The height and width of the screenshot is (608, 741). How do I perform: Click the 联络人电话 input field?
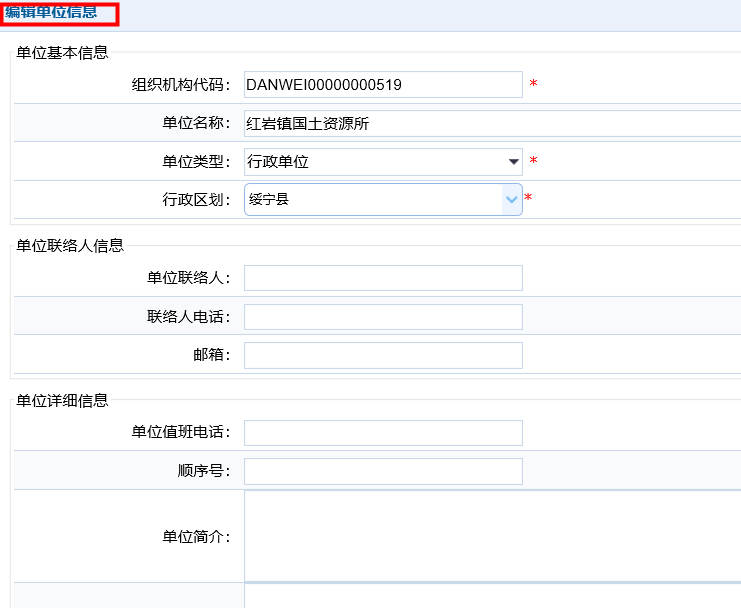pyautogui.click(x=382, y=317)
